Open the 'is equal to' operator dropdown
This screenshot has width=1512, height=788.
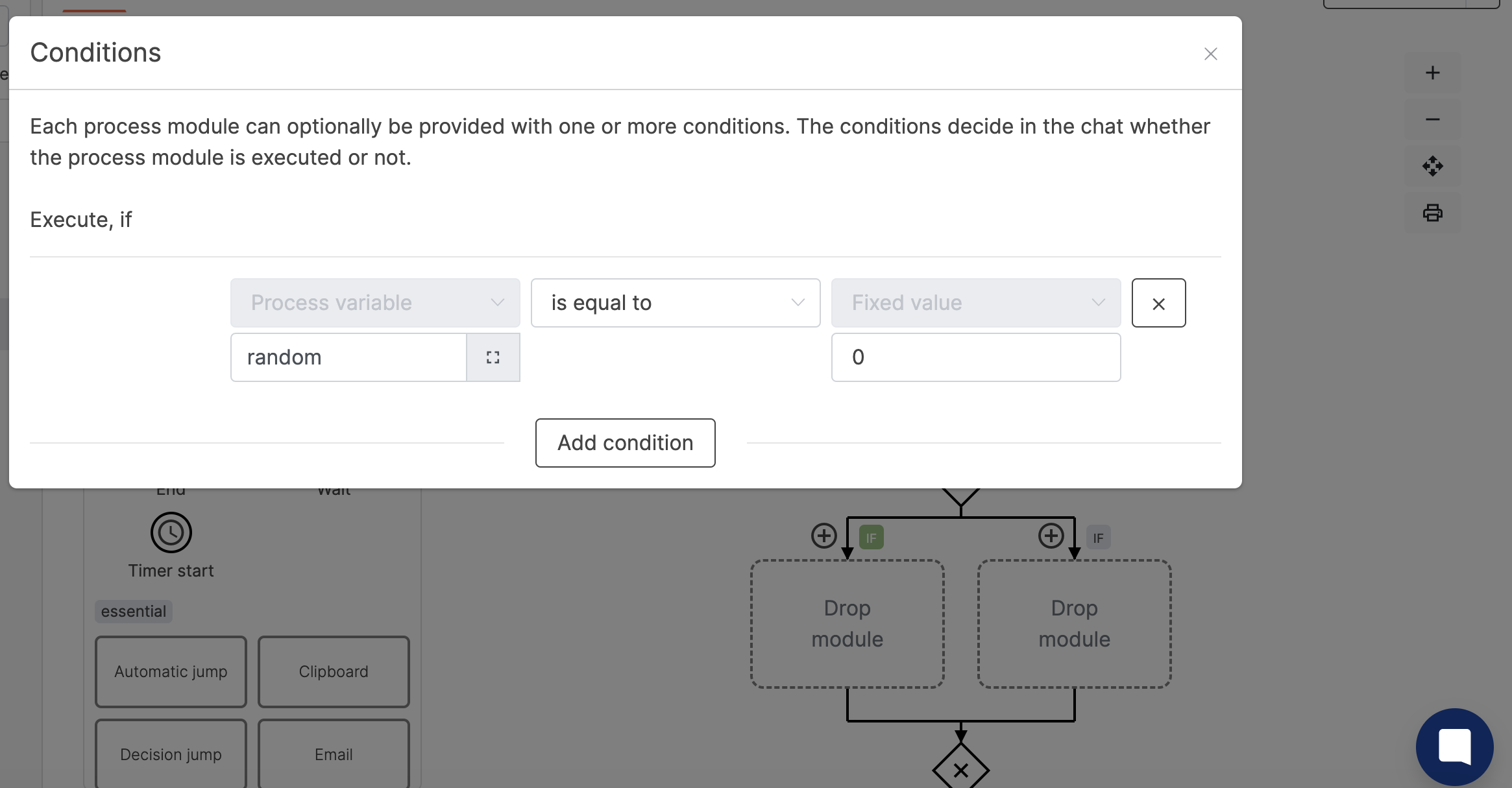[x=675, y=303]
